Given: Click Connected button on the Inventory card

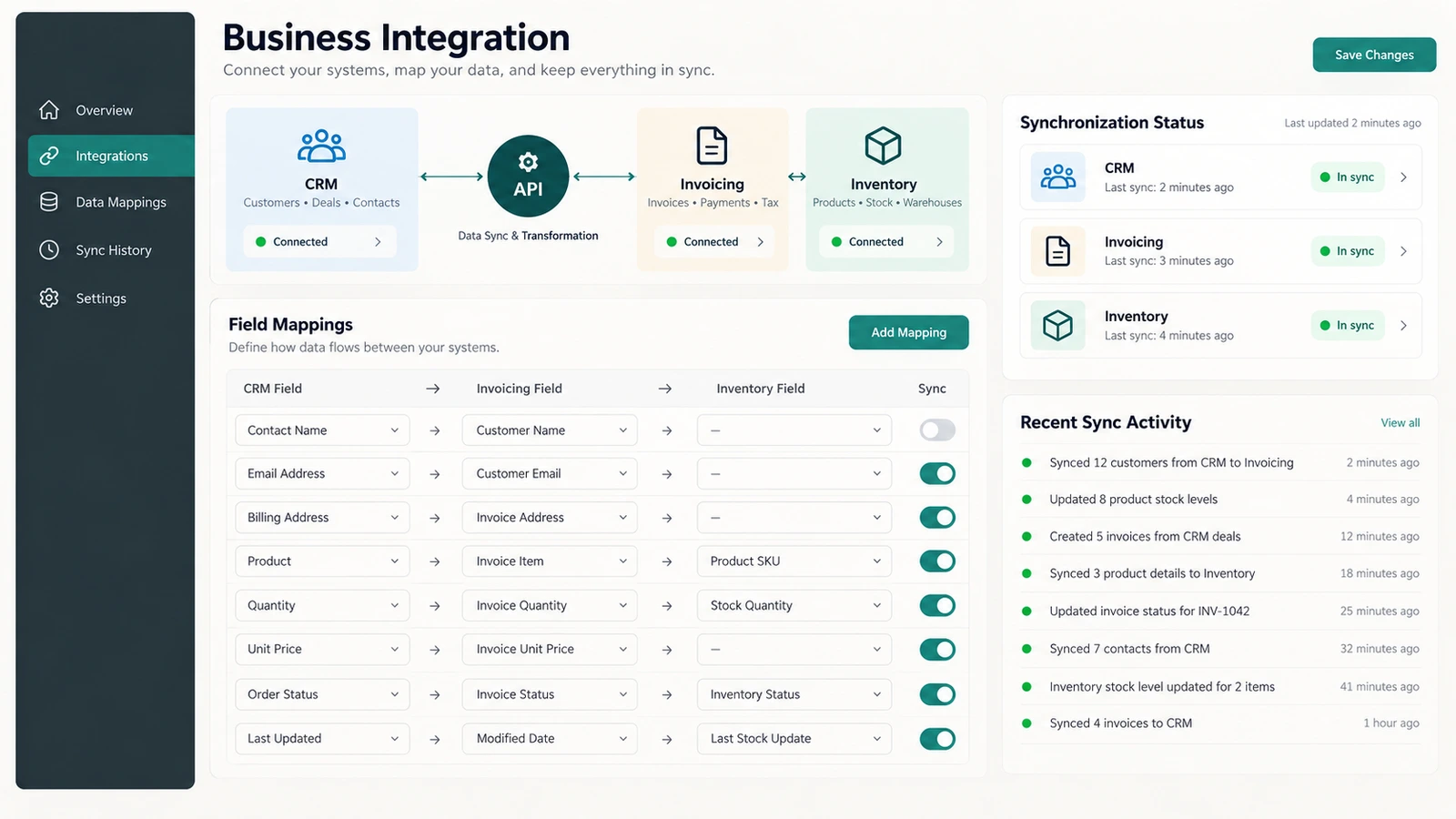Looking at the screenshot, I should coord(886,242).
